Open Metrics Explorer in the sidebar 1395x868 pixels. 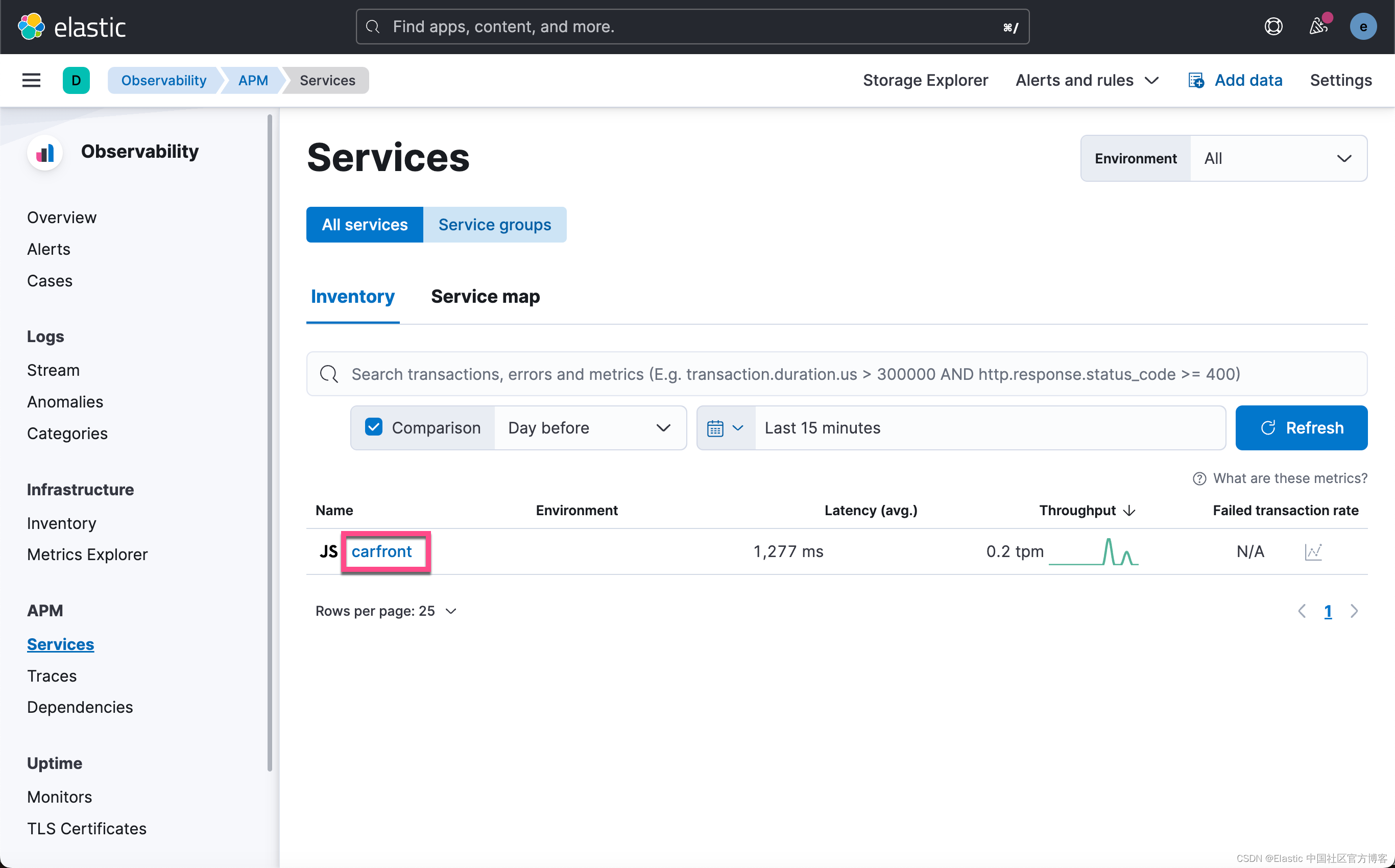tap(87, 555)
